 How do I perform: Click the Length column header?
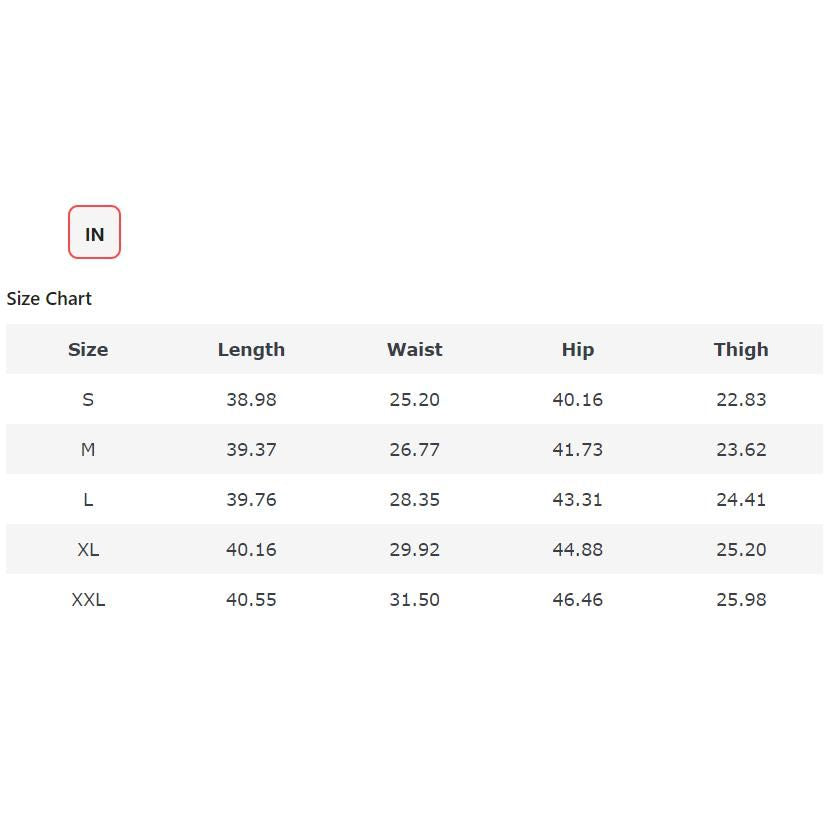click(x=251, y=350)
